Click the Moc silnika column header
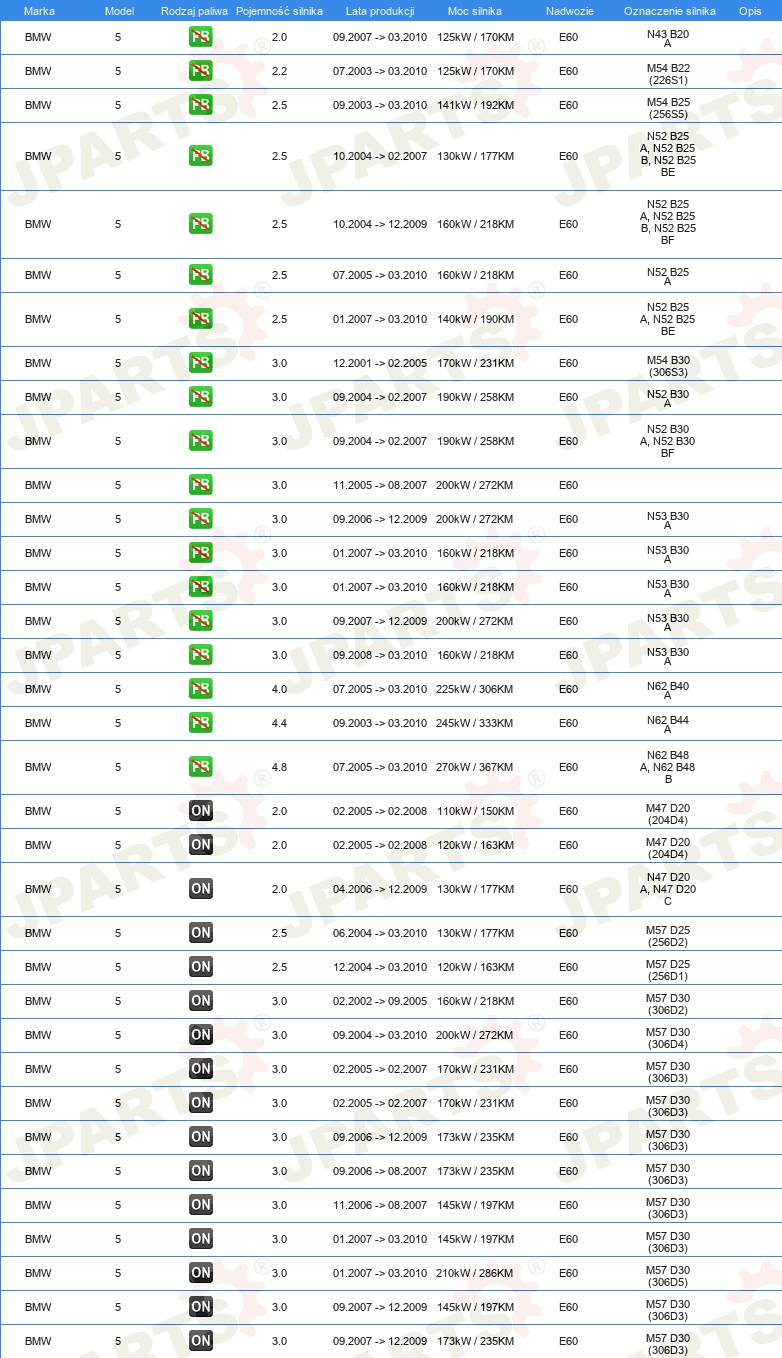The height and width of the screenshot is (1358, 782). click(475, 10)
